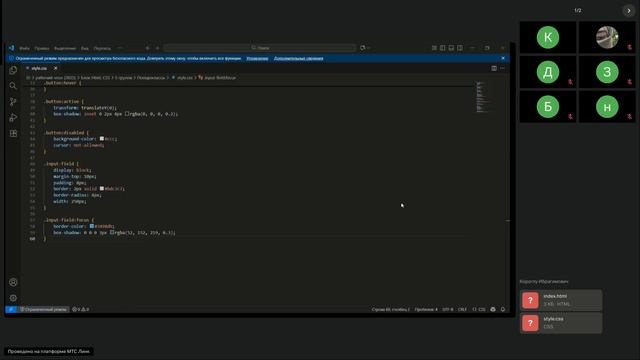This screenshot has height=360, width=640.
Task: Select participant tile with letter Б
Action: (x=548, y=107)
